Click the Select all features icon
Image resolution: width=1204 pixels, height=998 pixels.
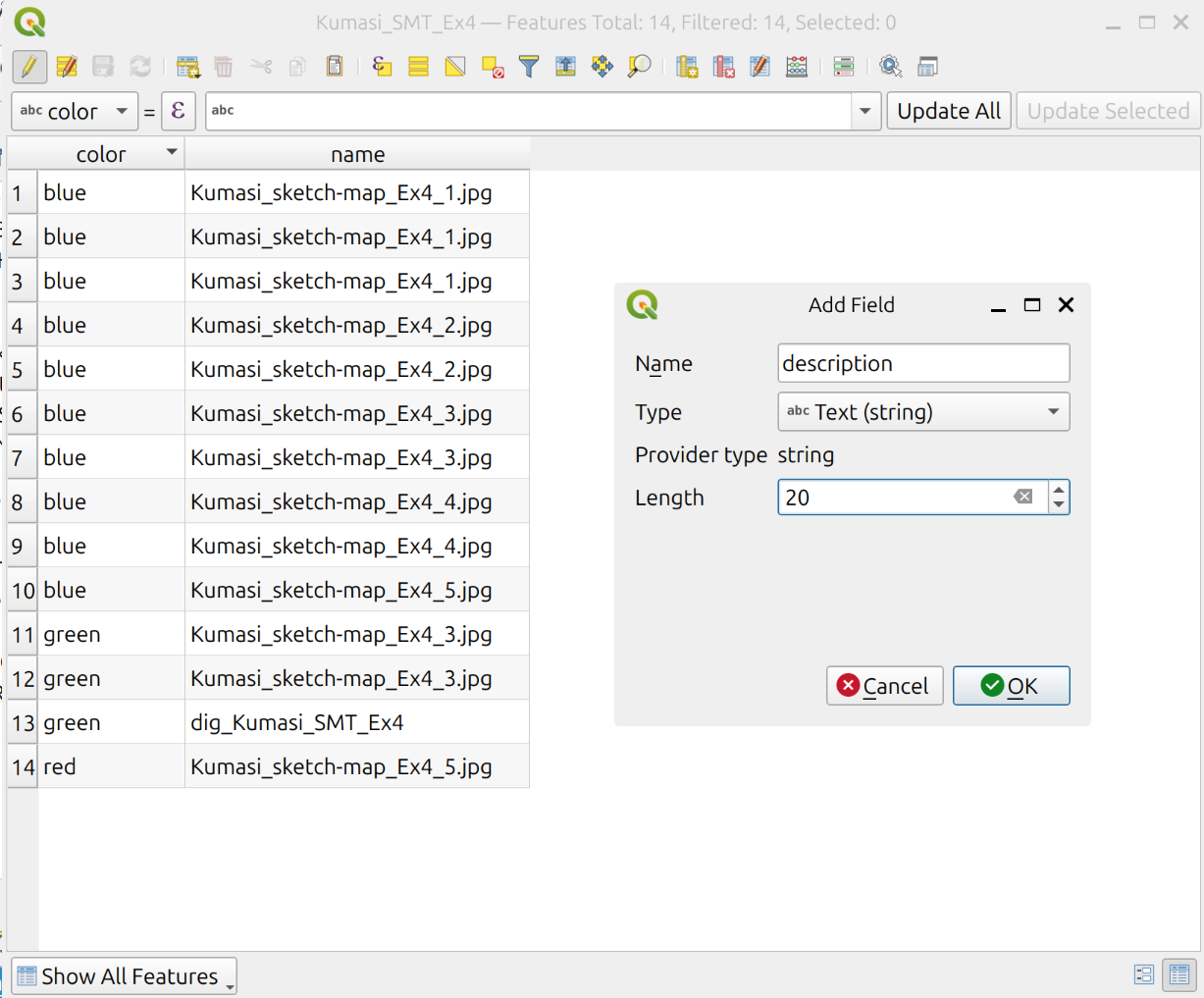tap(418, 67)
